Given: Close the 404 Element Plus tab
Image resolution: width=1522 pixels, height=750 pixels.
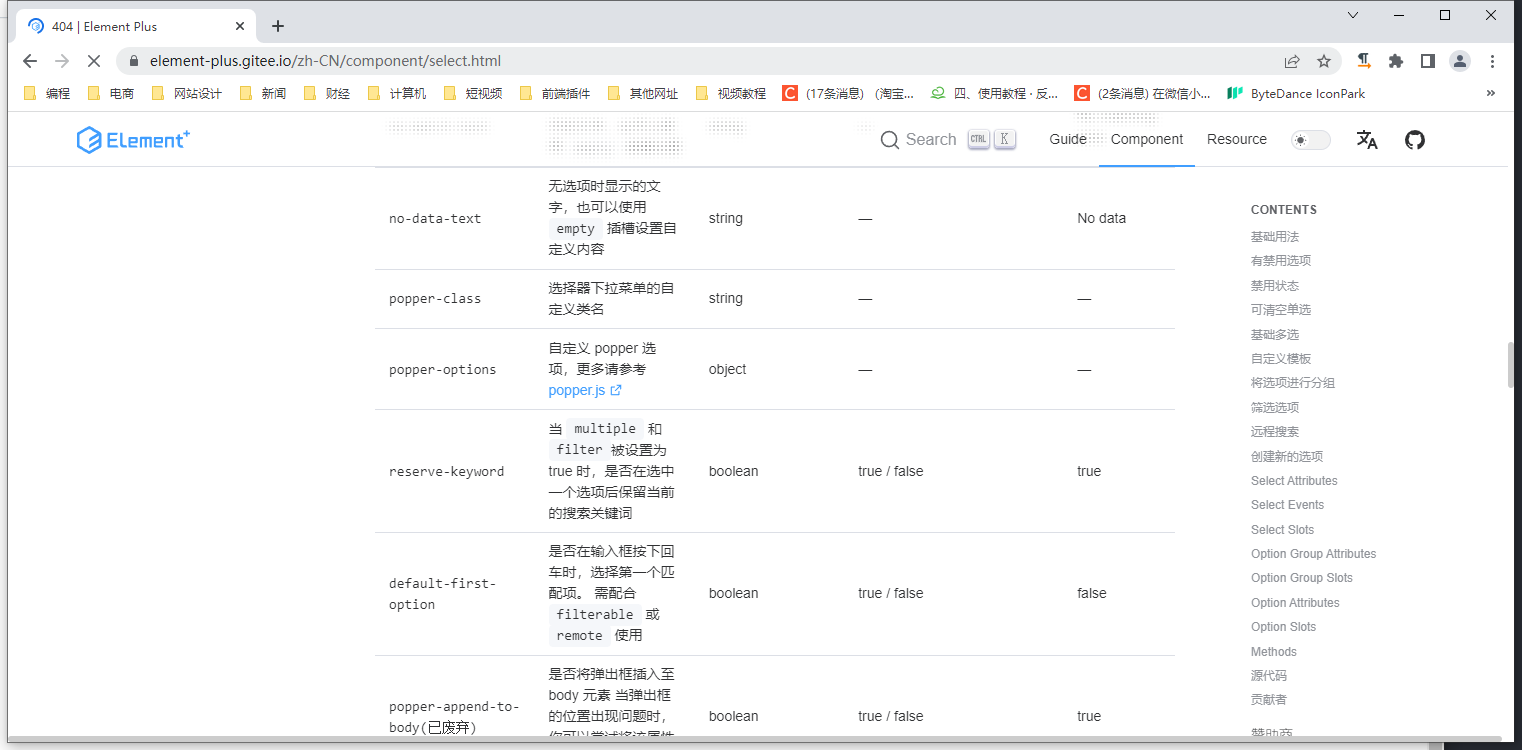Looking at the screenshot, I should 241,26.
